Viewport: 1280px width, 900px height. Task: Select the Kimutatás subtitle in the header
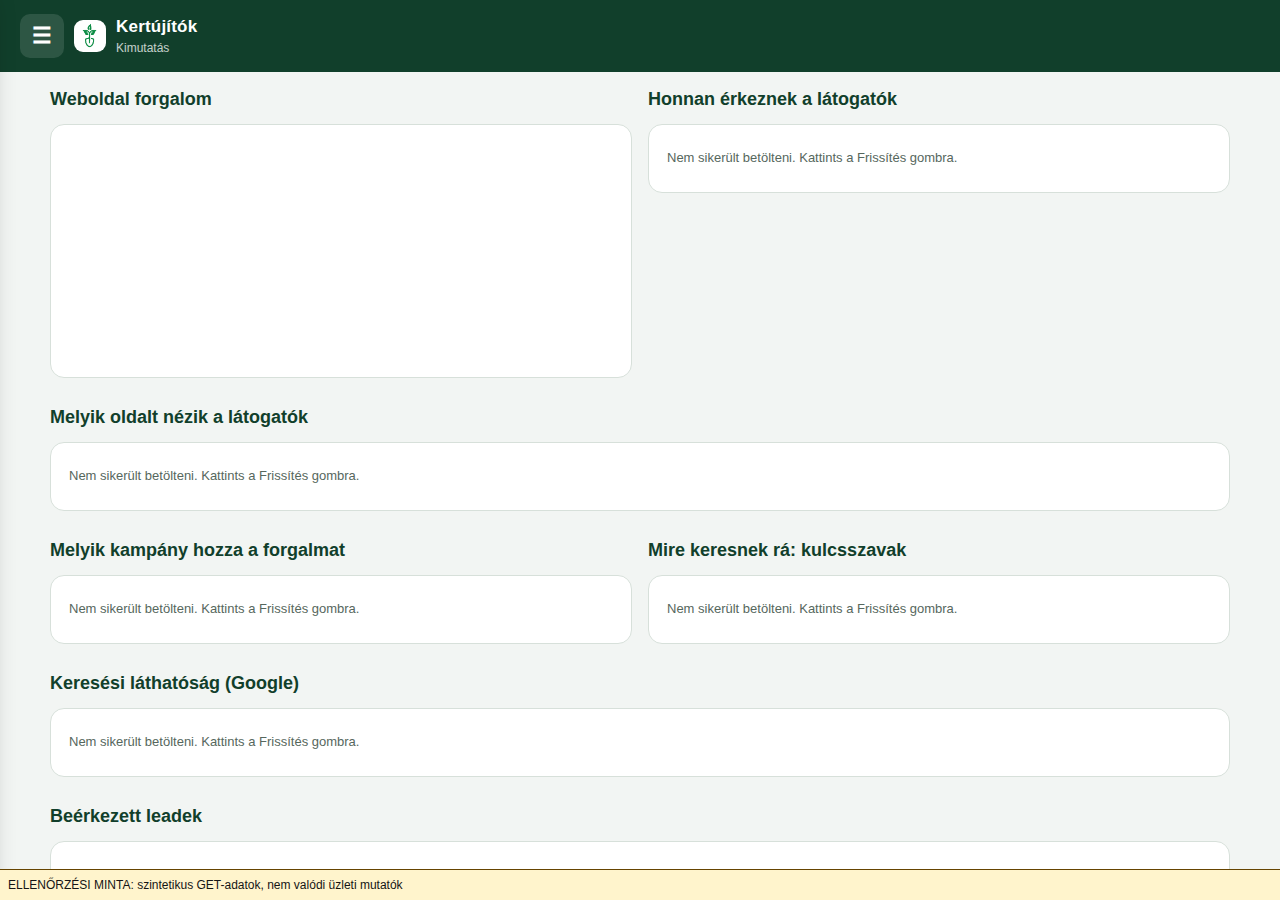[143, 48]
